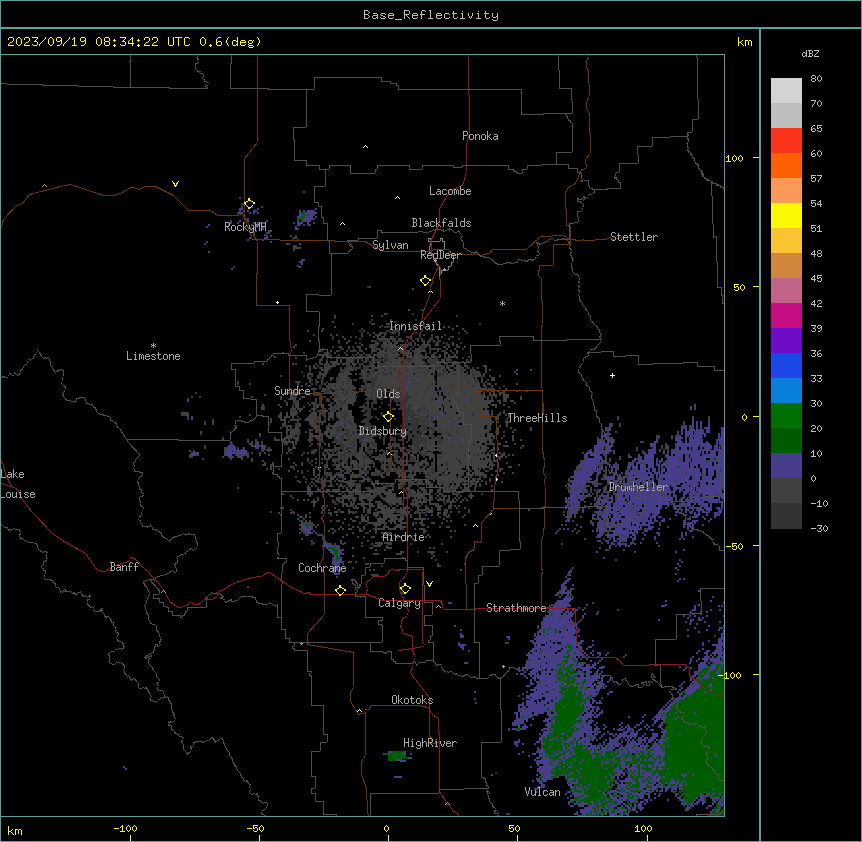Click the Ponoka label
The width and height of the screenshot is (862, 842).
(x=480, y=136)
